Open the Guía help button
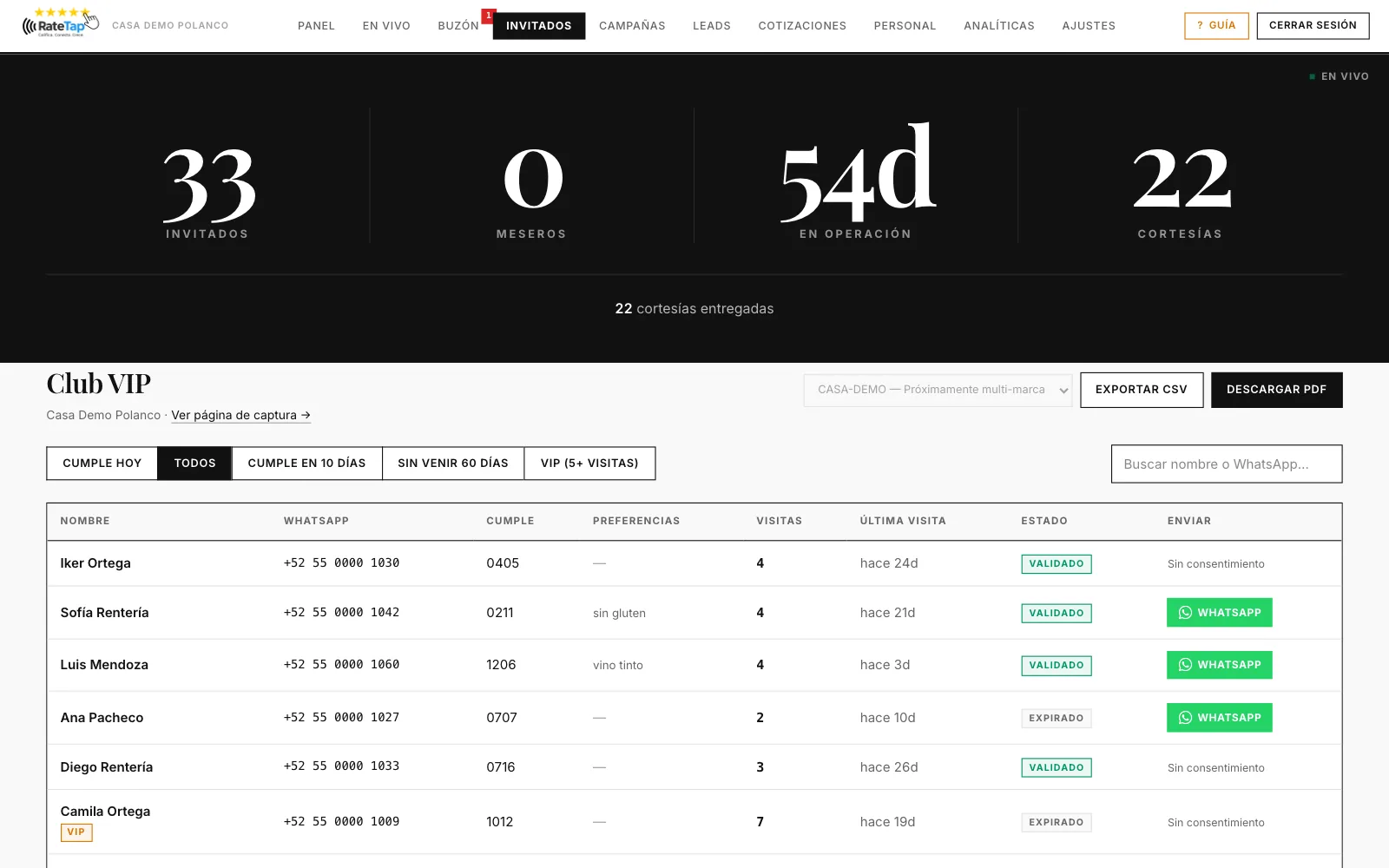This screenshot has width=1389, height=868. [x=1216, y=25]
